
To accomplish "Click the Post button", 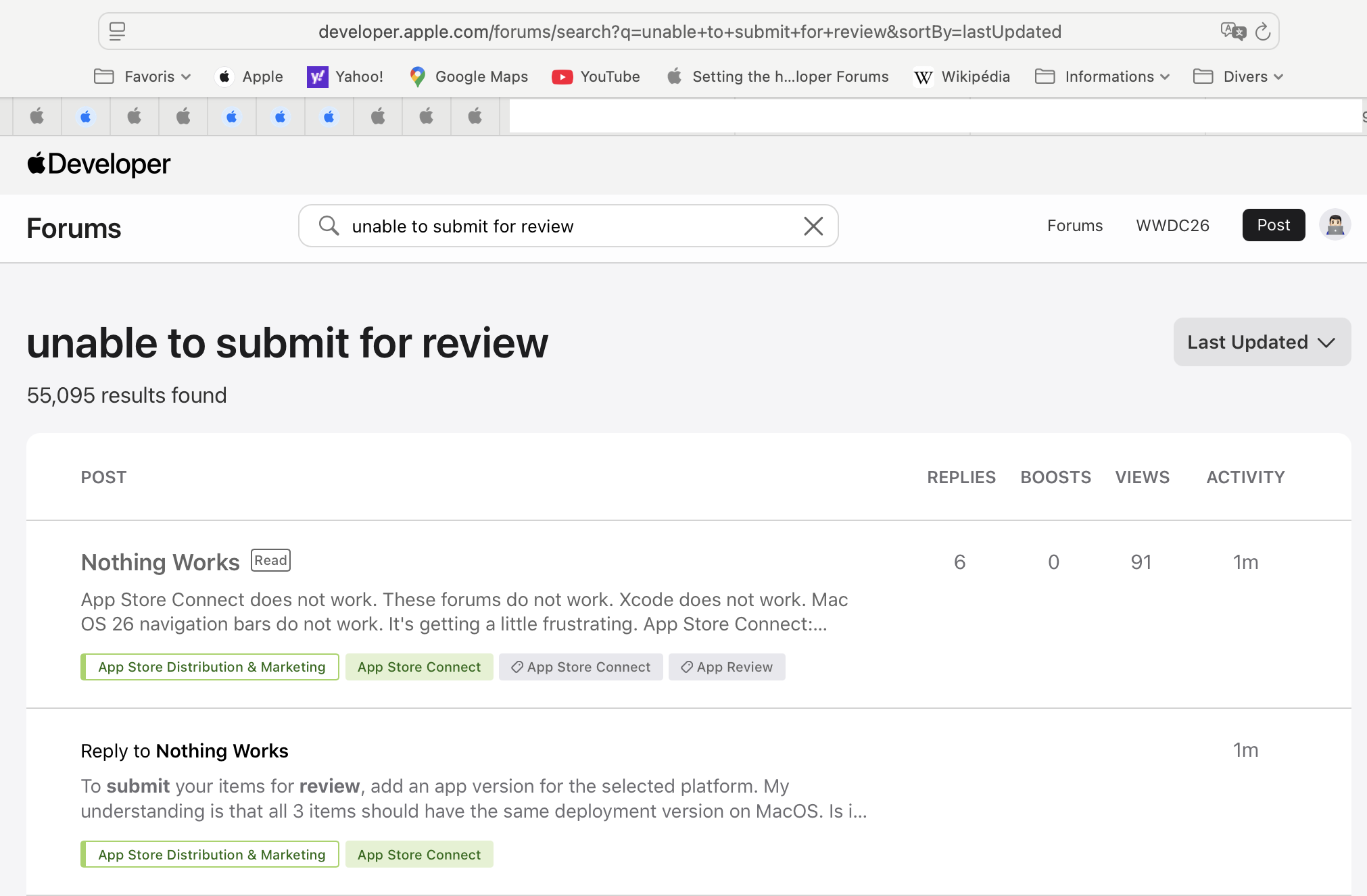I will coord(1274,225).
